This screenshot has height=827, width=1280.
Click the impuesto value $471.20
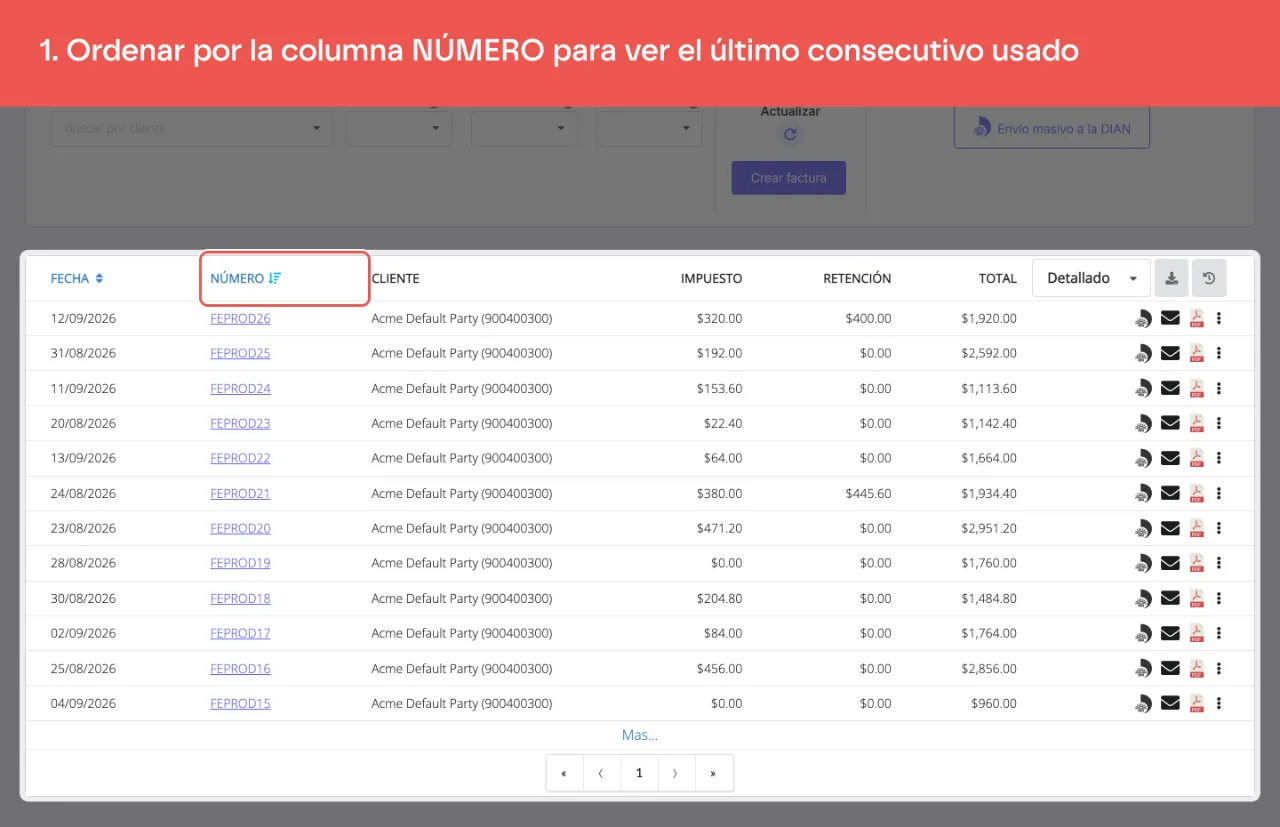point(720,528)
